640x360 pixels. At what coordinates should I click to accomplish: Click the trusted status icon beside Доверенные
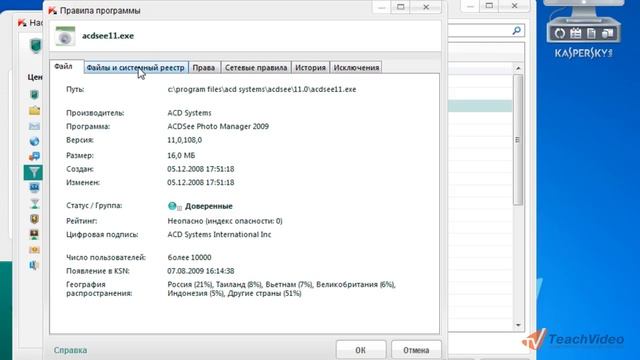pos(174,206)
